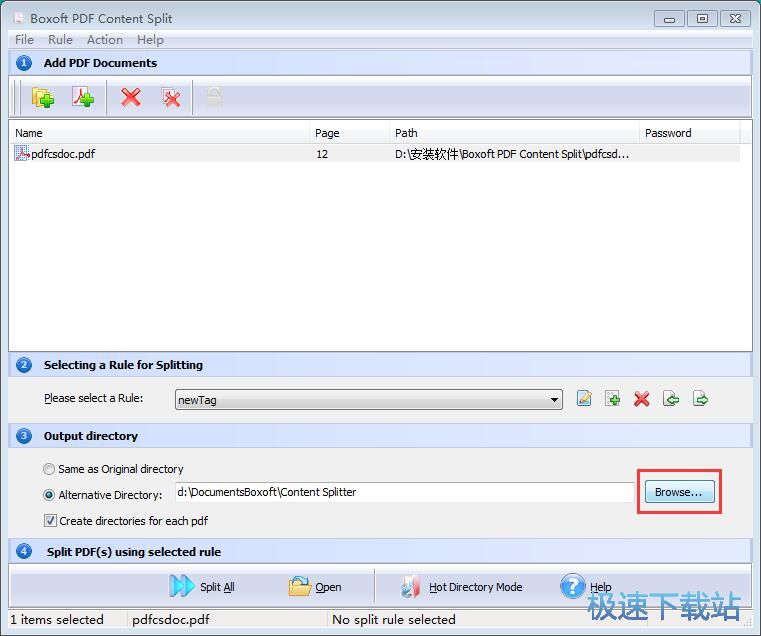Screen dimensions: 761x636
Task: Click the Add Folder of PDFs icon
Action: (x=43, y=97)
